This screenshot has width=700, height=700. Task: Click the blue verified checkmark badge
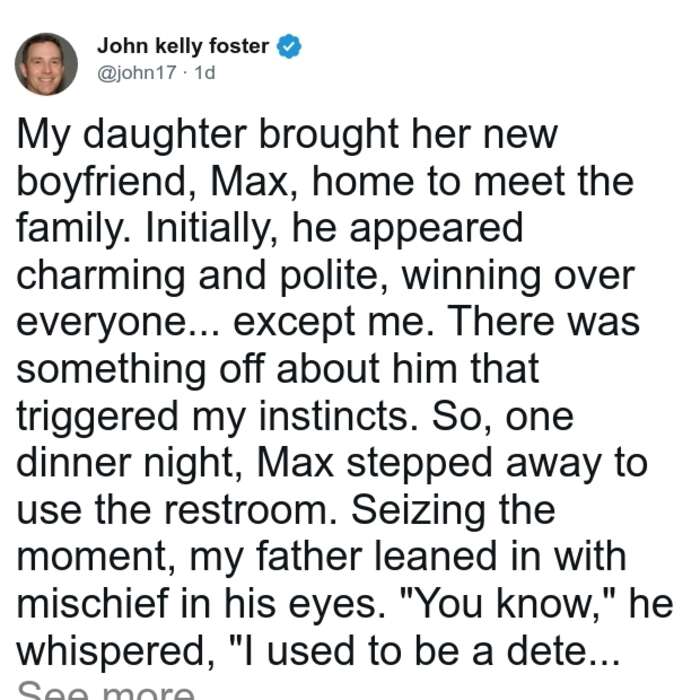(289, 46)
